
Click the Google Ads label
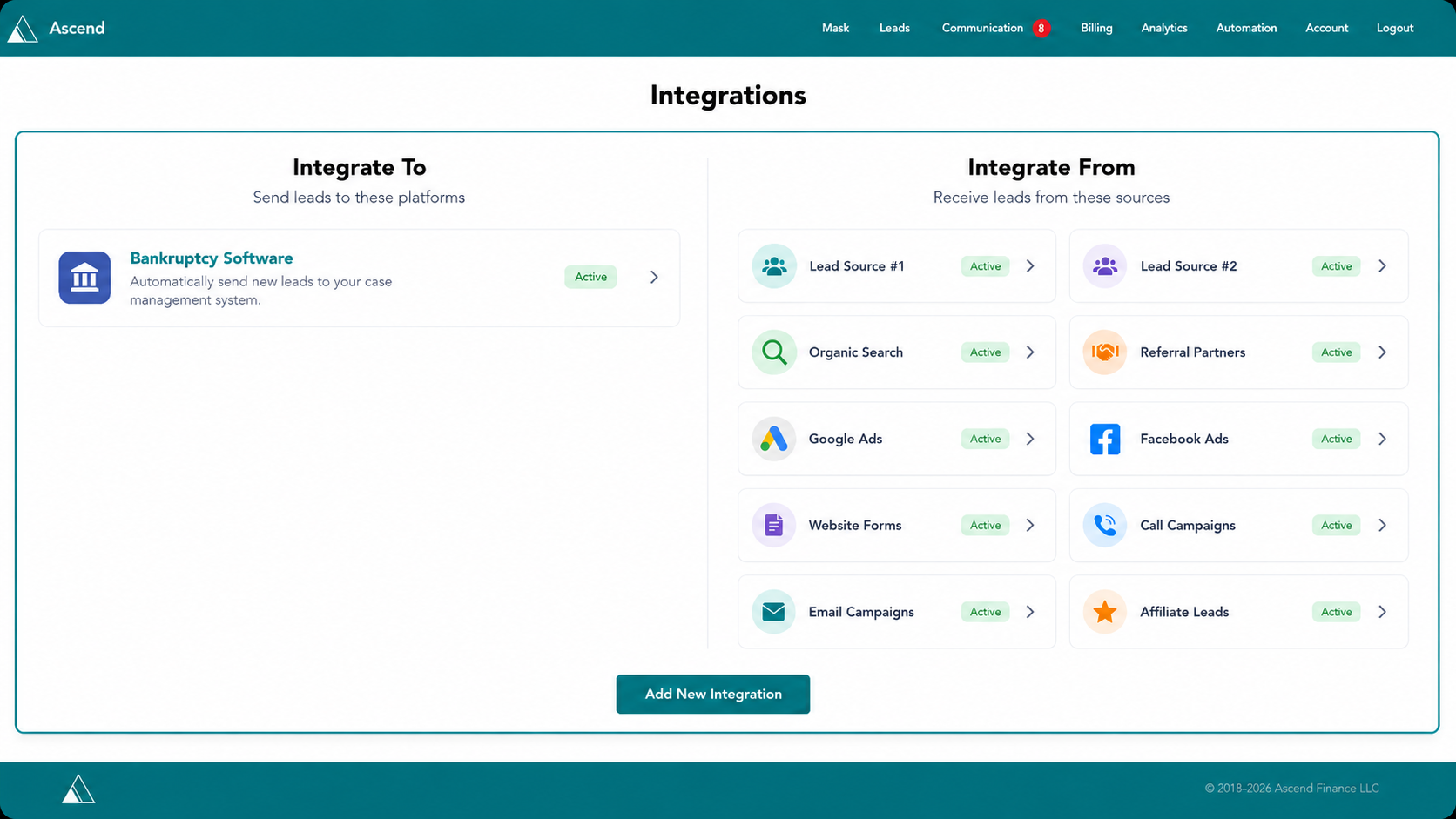tap(846, 439)
